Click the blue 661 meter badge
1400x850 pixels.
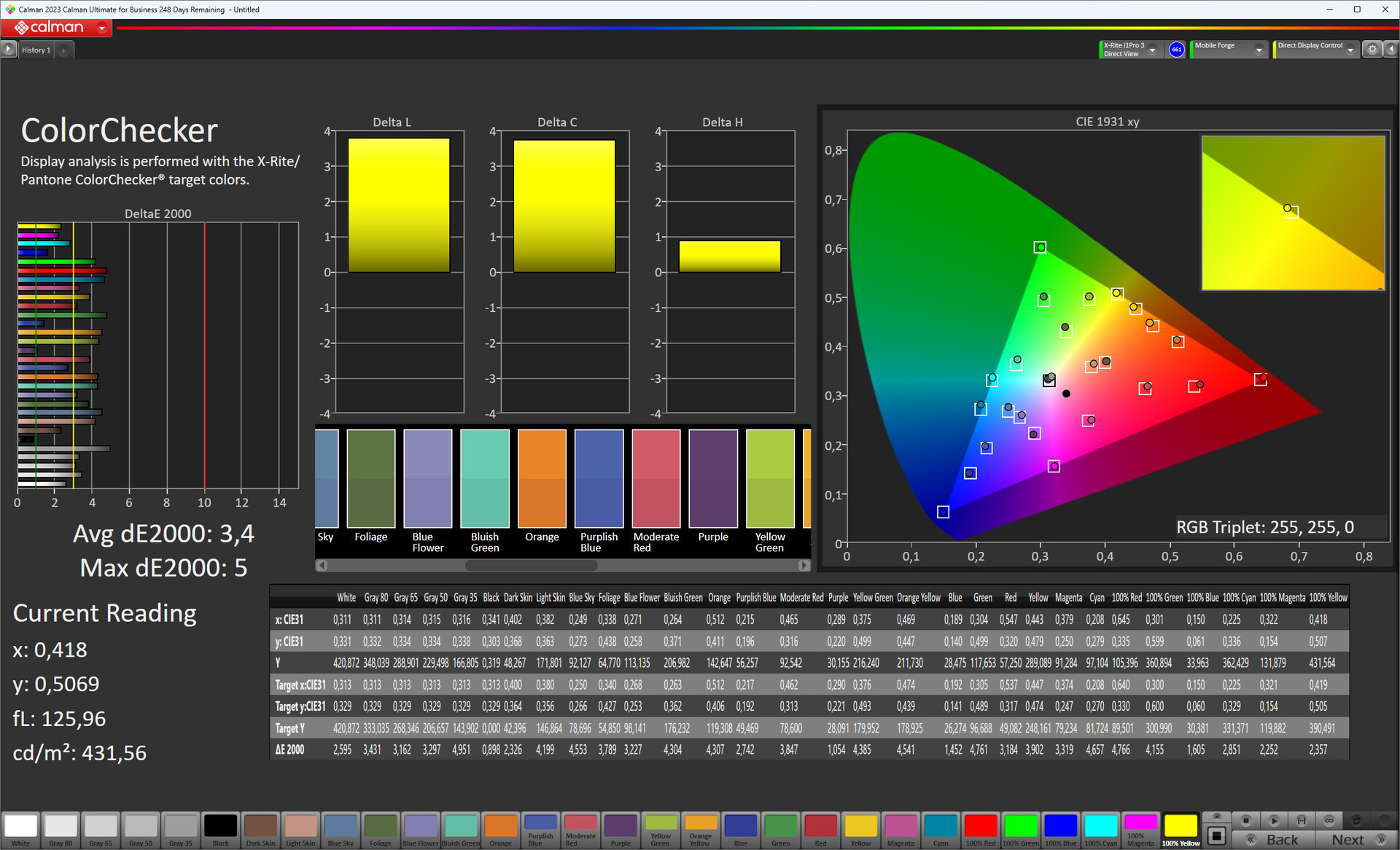1176,50
